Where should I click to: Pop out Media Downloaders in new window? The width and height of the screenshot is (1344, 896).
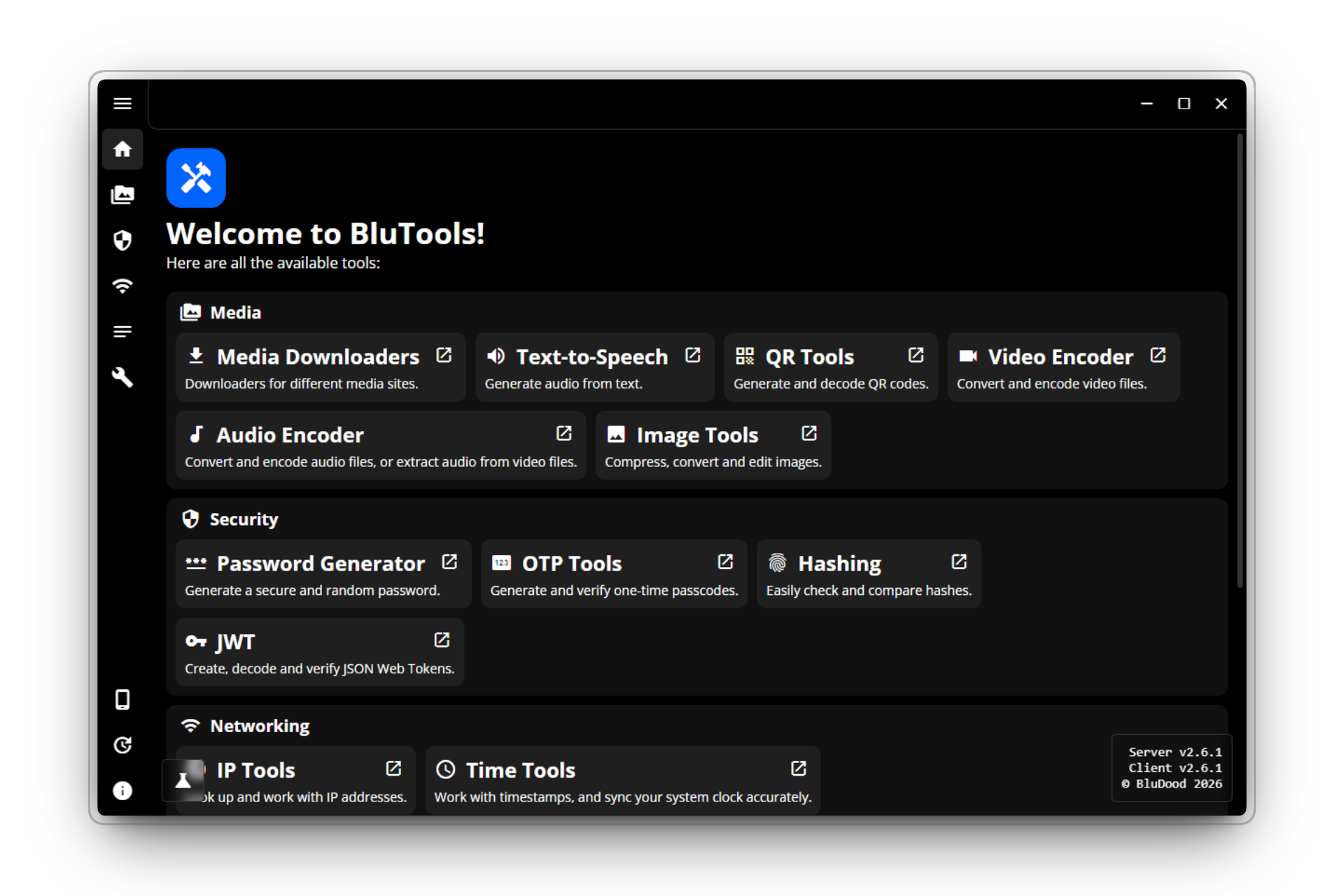click(444, 355)
